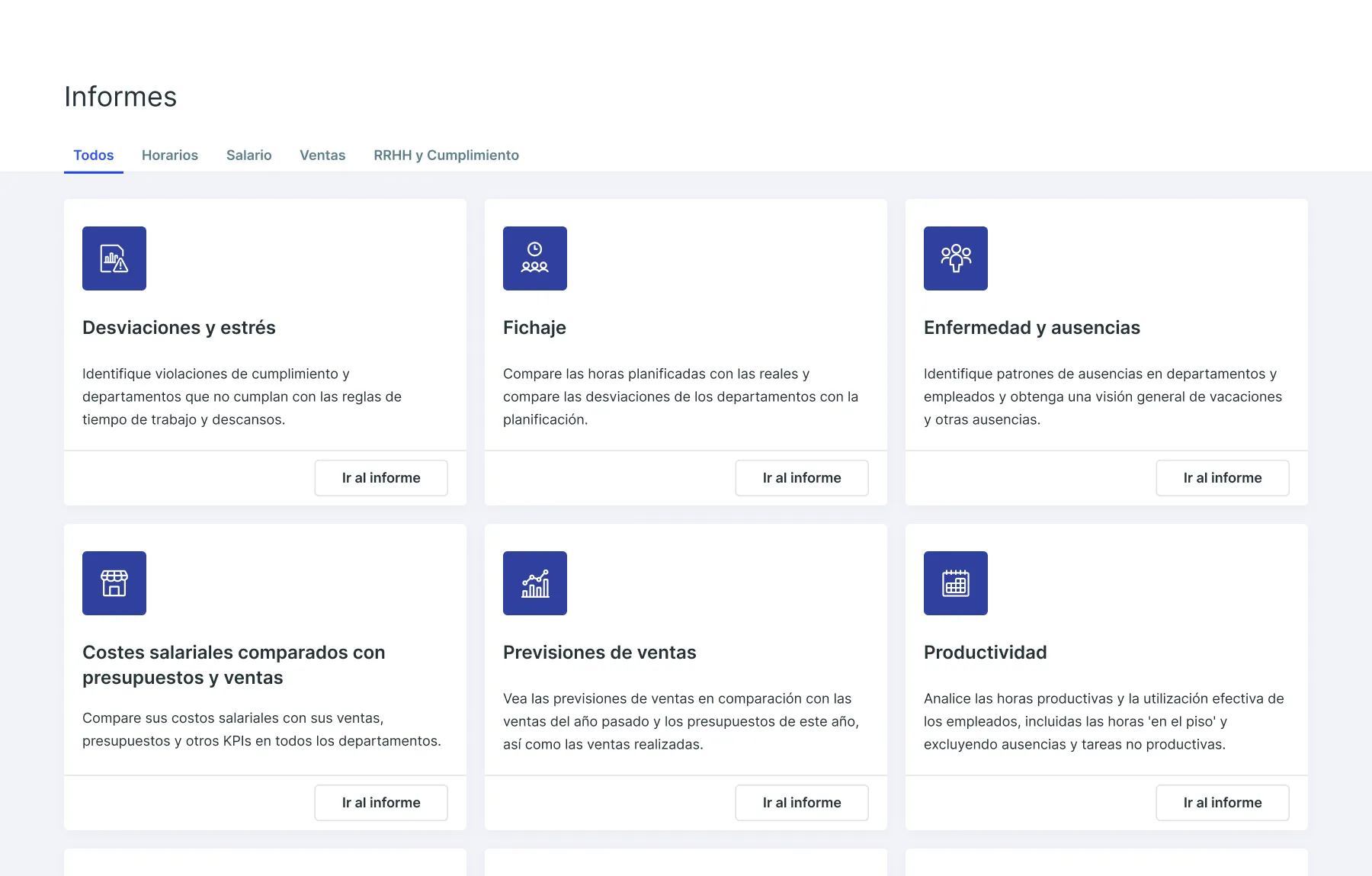Screen dimensions: 1372x876
Task: Click the Previsiones de ventas title
Action: point(600,653)
